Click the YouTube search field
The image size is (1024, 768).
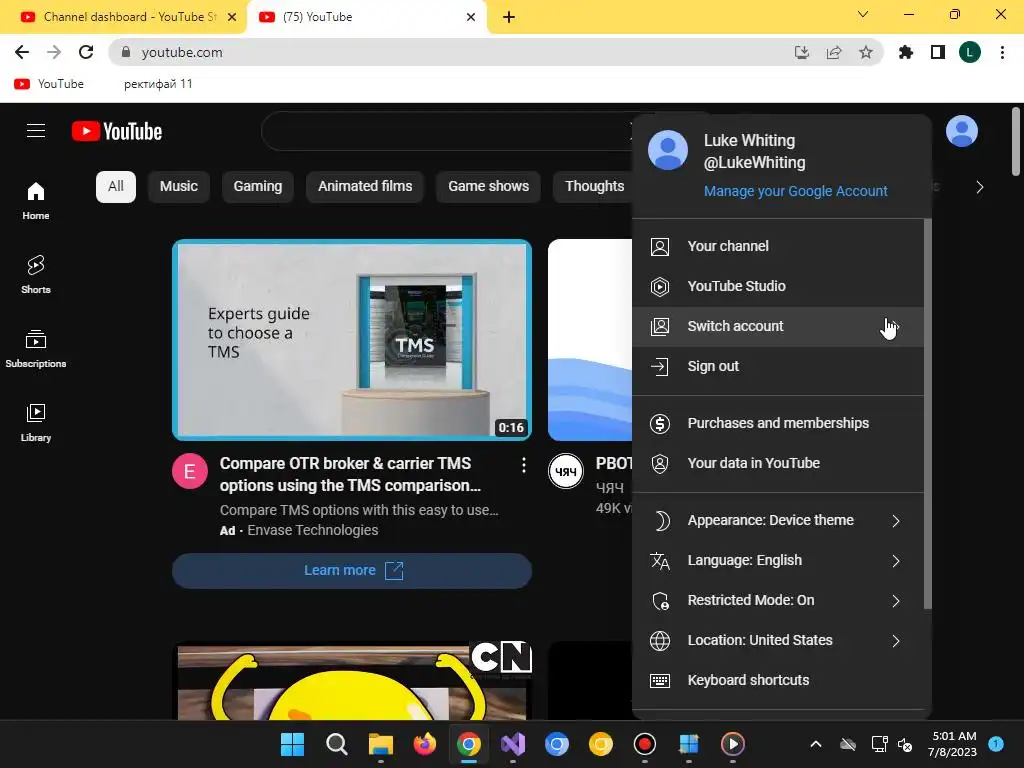445,131
